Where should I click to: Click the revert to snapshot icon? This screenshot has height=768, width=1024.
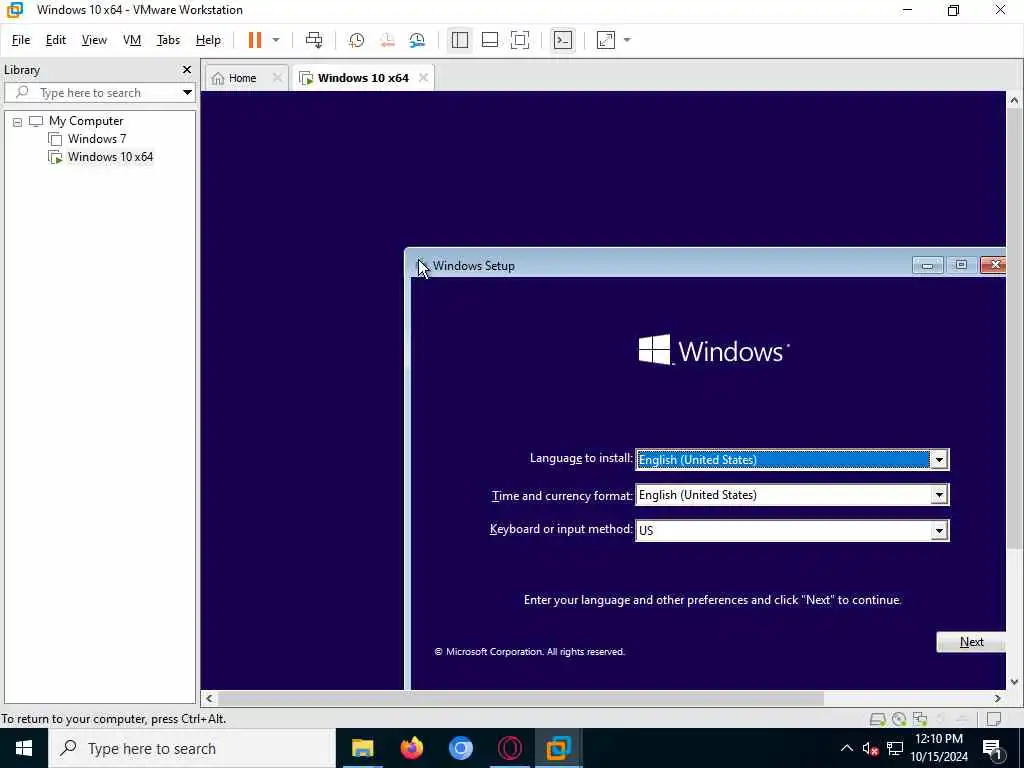(387, 40)
